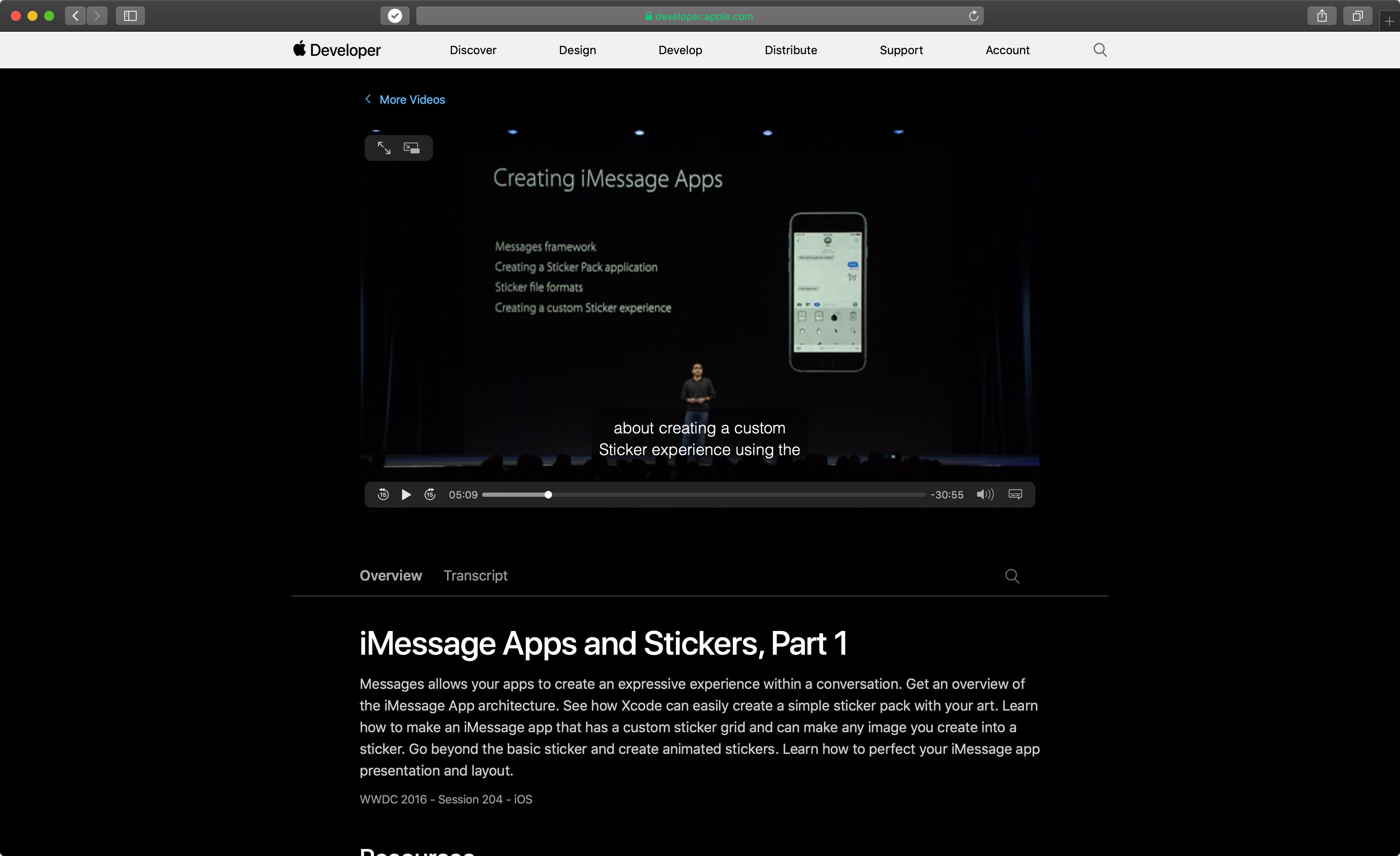Skip forward 15 seconds
Image resolution: width=1400 pixels, height=856 pixels.
pos(430,495)
